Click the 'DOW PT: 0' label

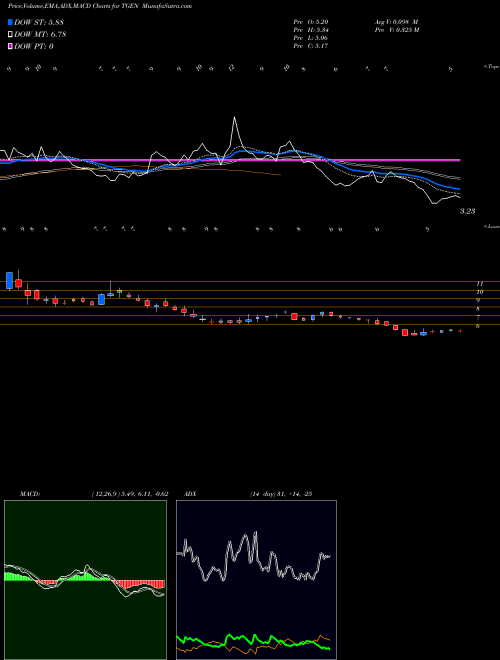[34, 46]
